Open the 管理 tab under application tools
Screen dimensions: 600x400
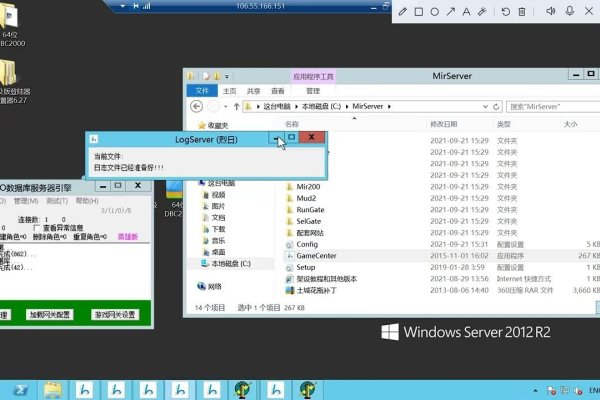[x=314, y=89]
